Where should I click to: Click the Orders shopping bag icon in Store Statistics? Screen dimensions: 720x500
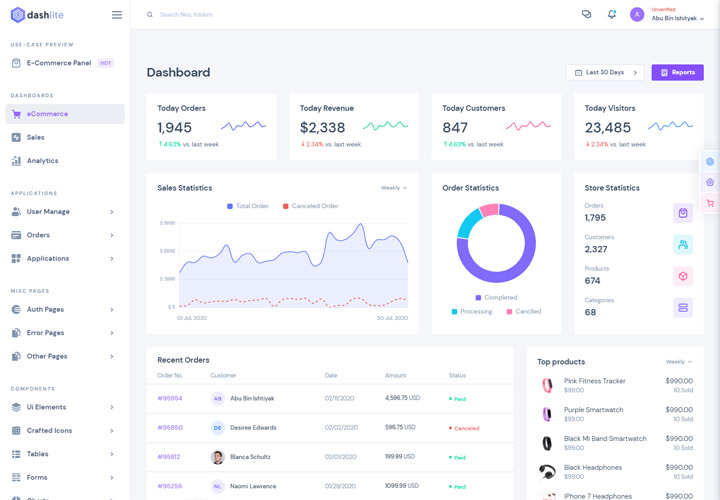coord(683,213)
